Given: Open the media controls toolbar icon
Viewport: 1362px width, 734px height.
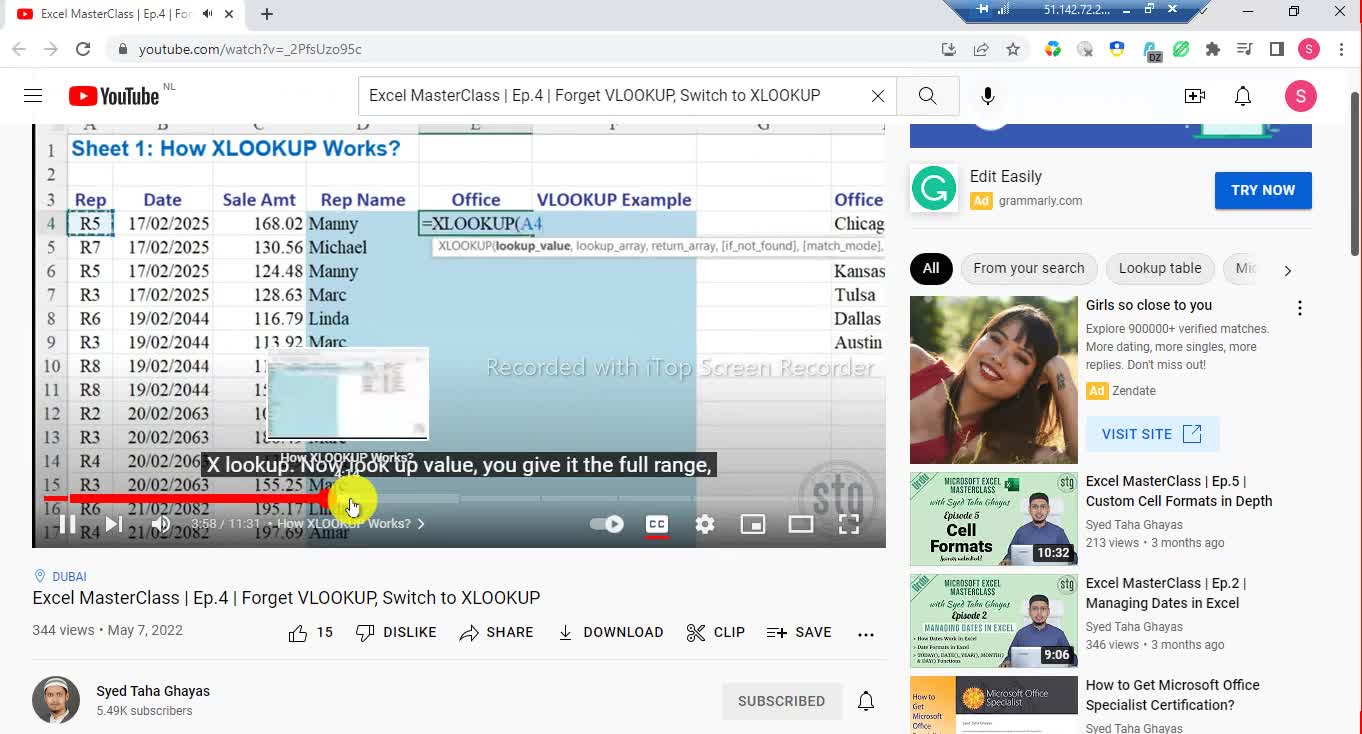Looking at the screenshot, I should (x=1245, y=49).
